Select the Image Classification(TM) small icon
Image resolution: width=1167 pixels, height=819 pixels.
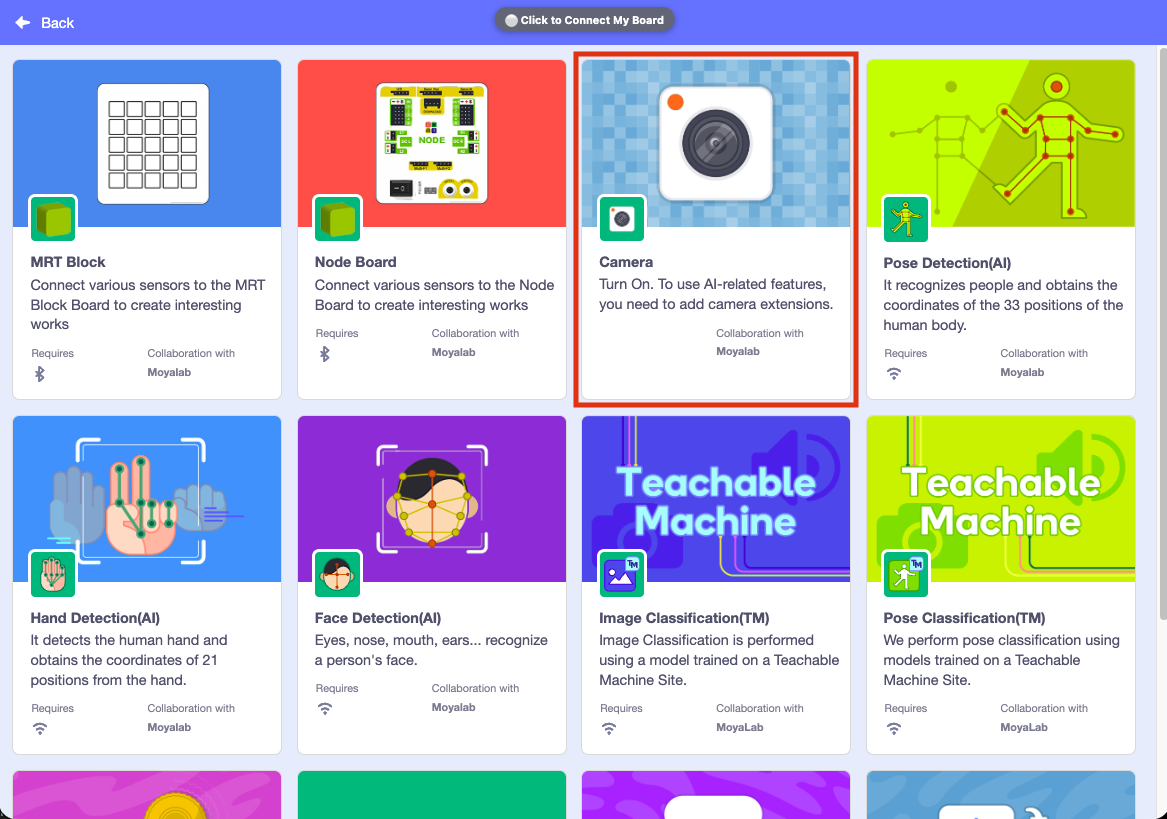pos(622,574)
